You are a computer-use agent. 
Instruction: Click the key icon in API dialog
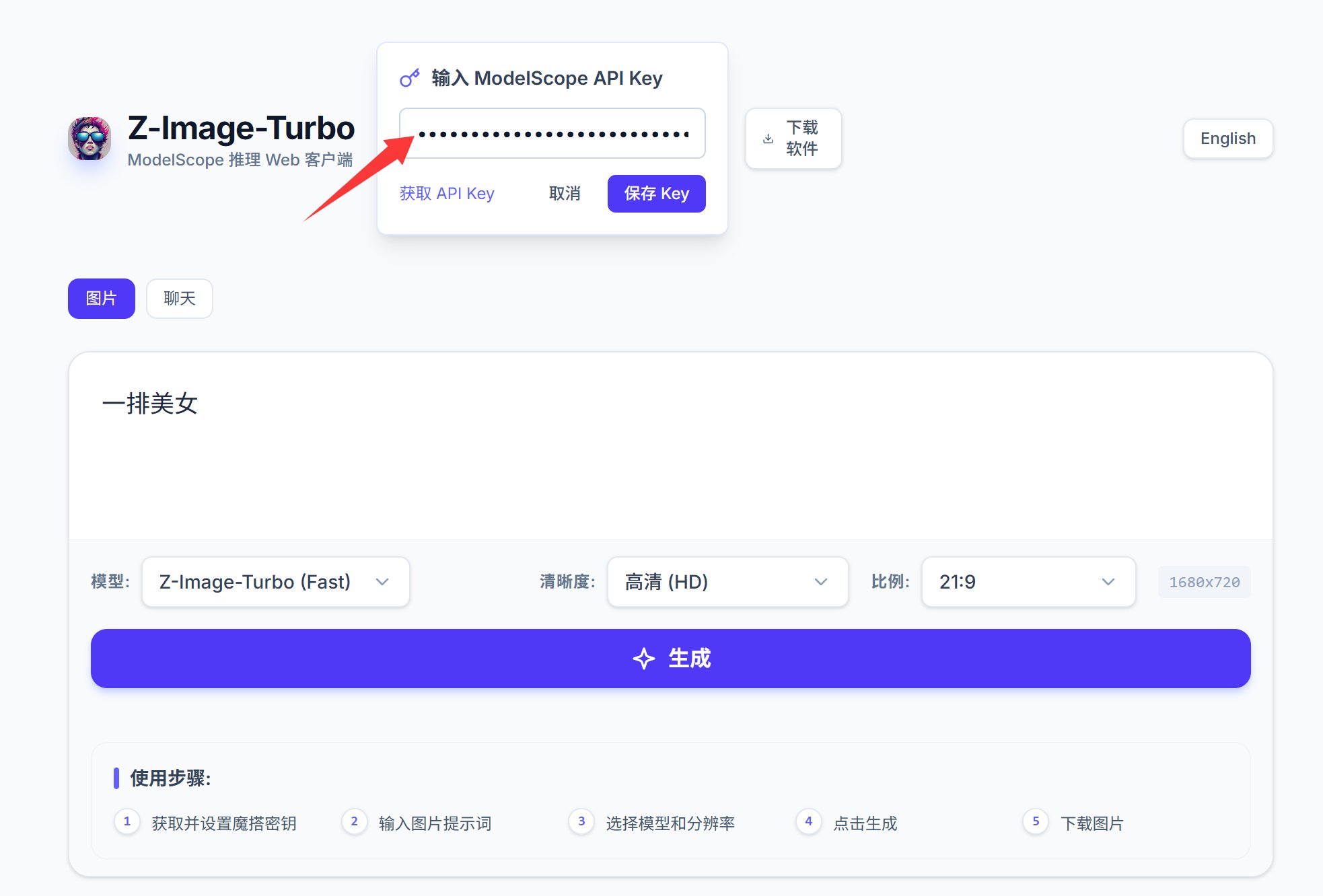pyautogui.click(x=409, y=79)
